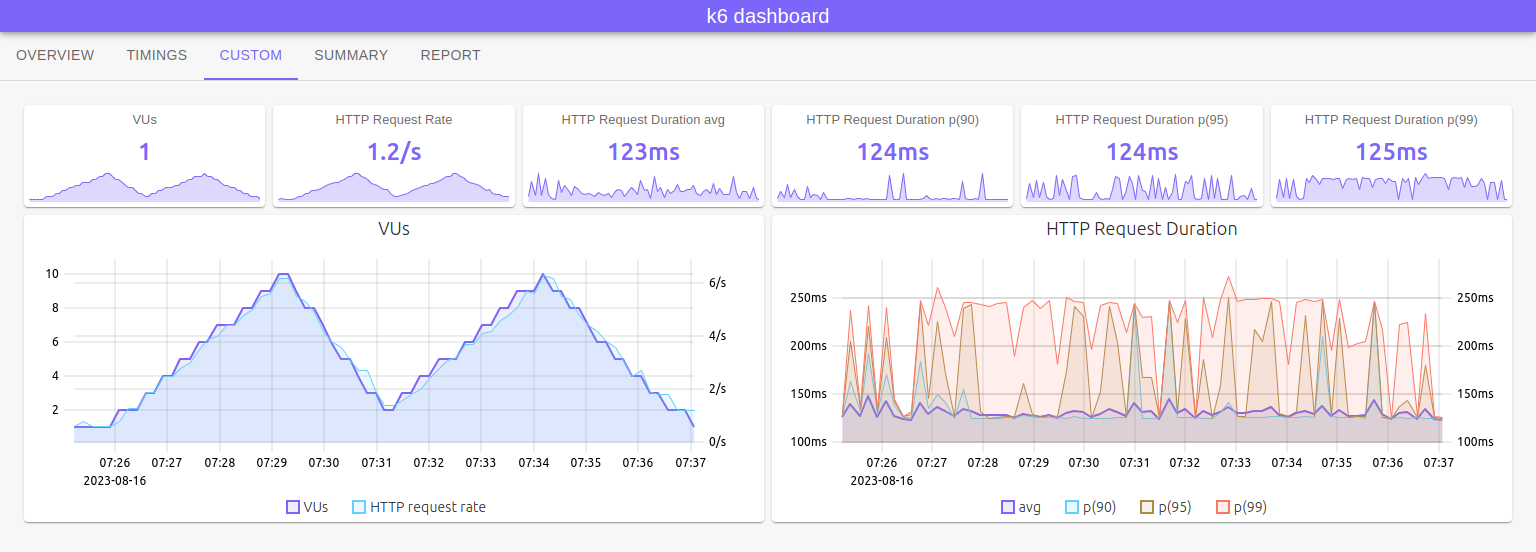Click the 07:29 label on VUs chart
The width and height of the screenshot is (1536, 552).
tap(272, 463)
